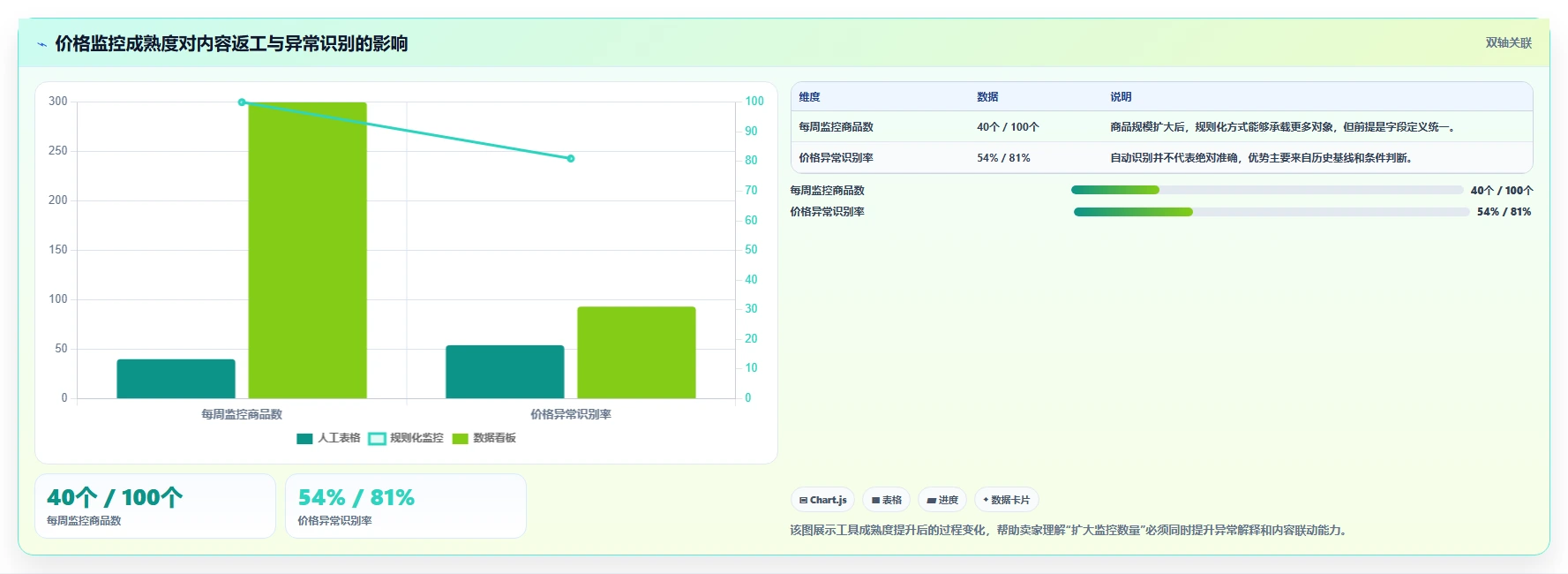Toggle the 人工表格 legend swatch

pyautogui.click(x=304, y=439)
